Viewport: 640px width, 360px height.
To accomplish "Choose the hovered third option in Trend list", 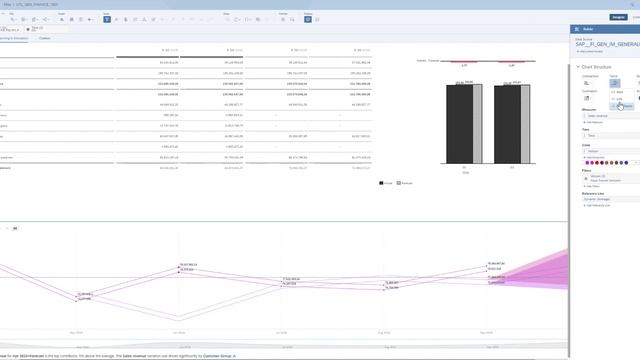I will pos(622,106).
